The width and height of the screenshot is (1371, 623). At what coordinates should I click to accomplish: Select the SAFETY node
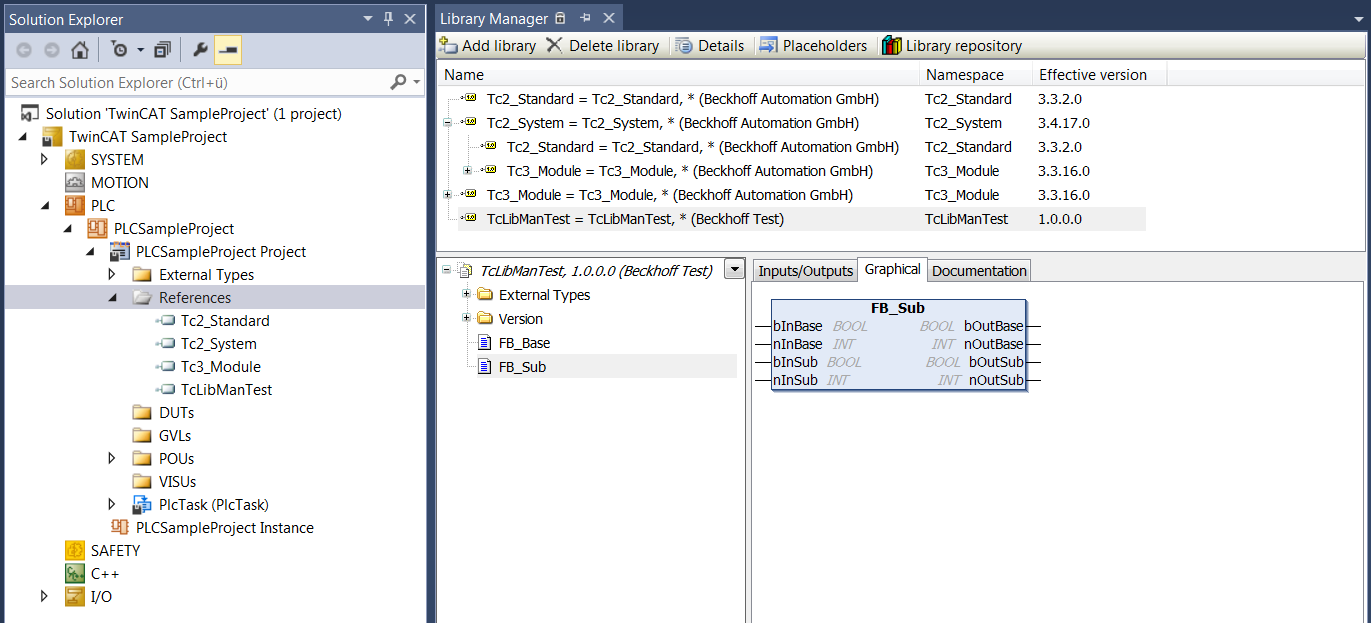[115, 551]
